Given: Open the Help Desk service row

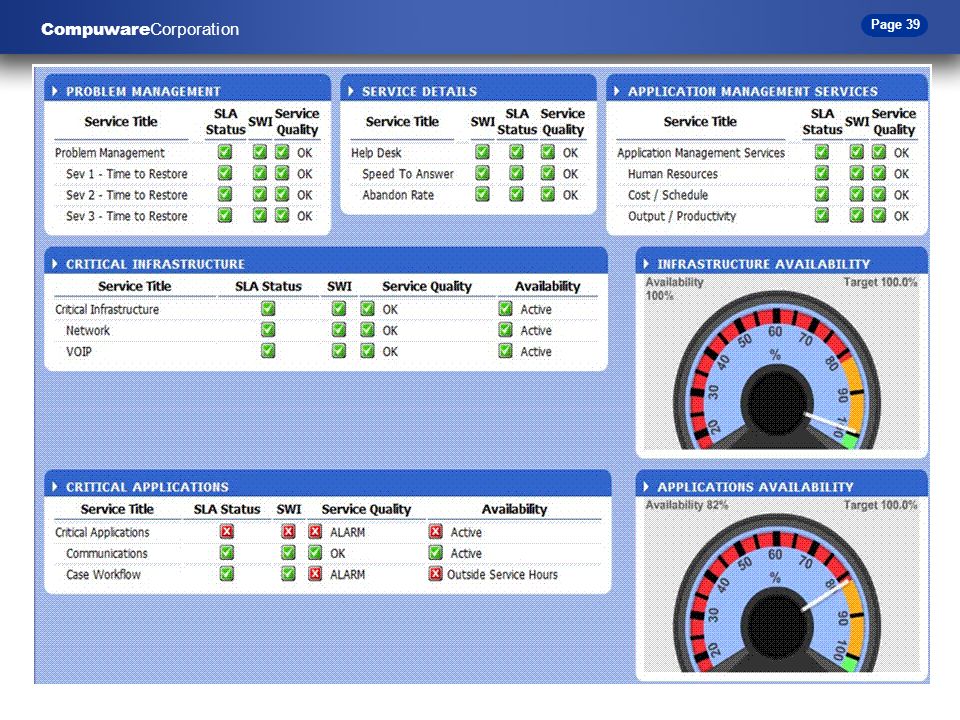Looking at the screenshot, I should click(468, 152).
